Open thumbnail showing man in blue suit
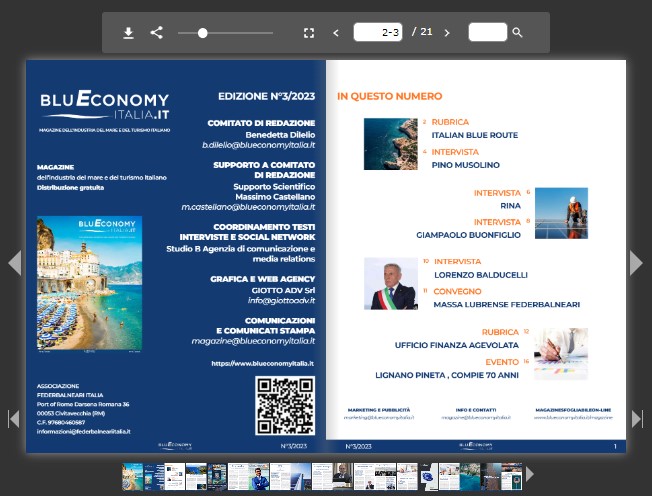Viewport: 652px width, 496px height. (259, 476)
